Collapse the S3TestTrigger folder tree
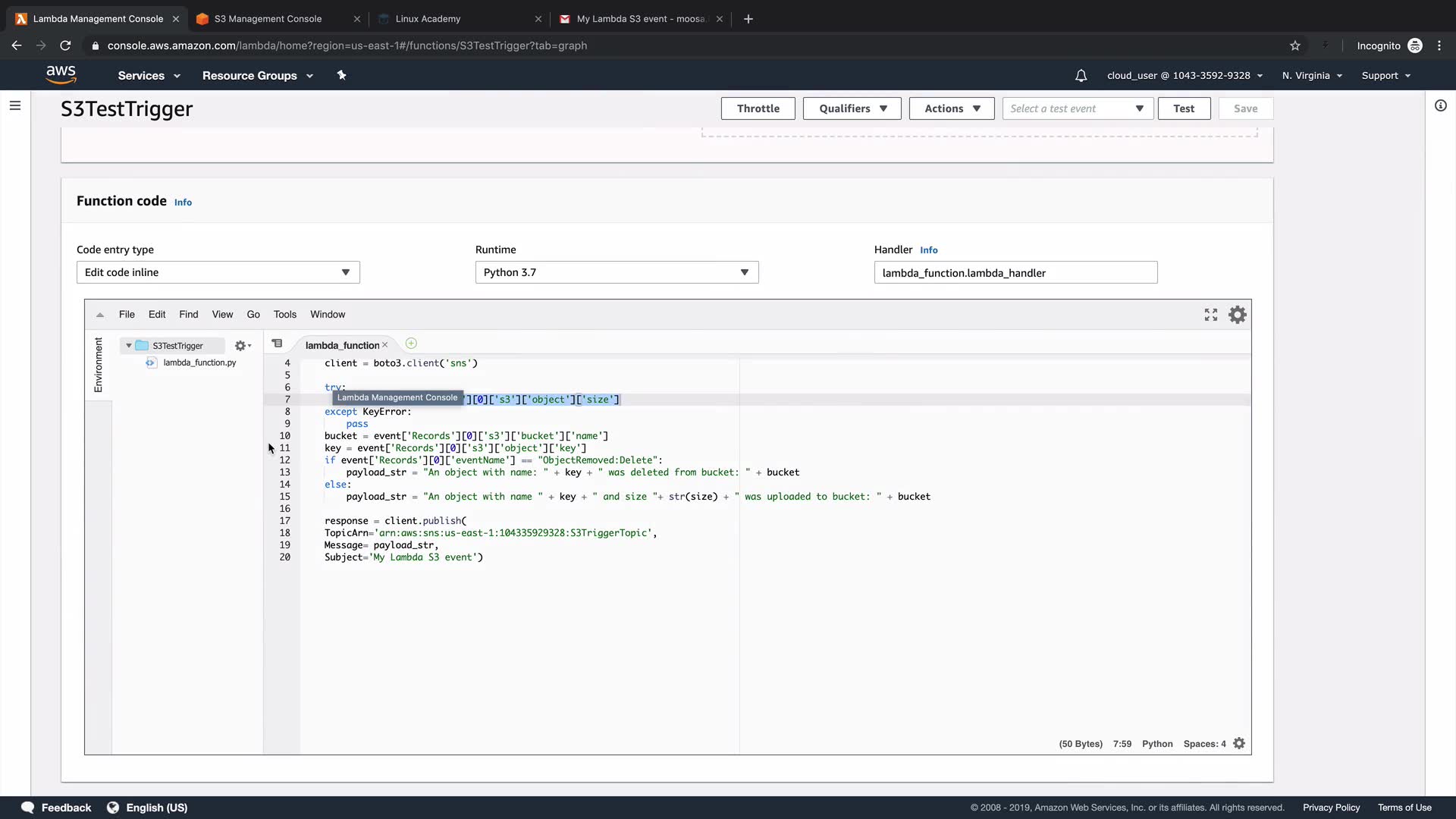Viewport: 1456px width, 819px height. pyautogui.click(x=129, y=346)
